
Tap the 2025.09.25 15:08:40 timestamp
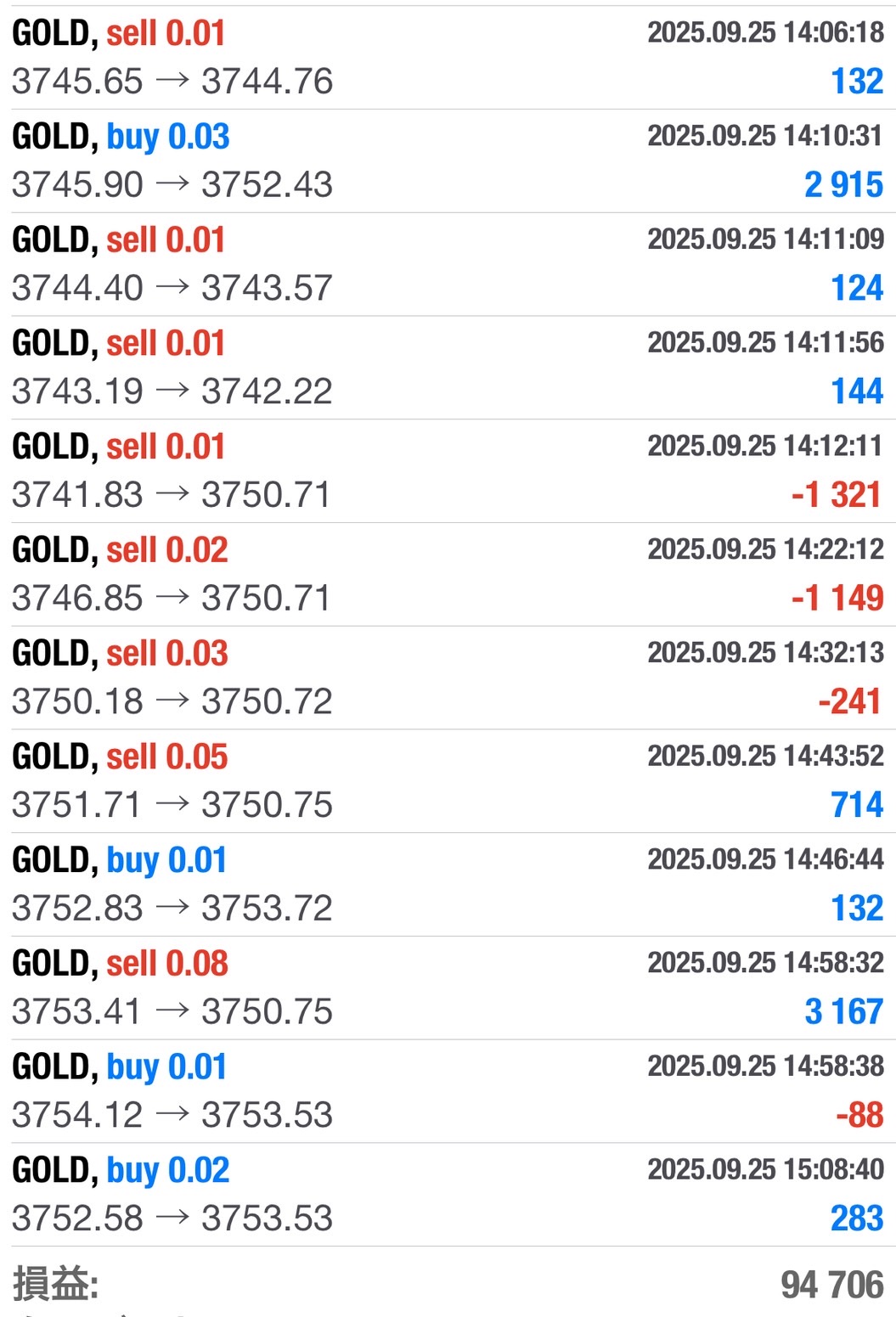pyautogui.click(x=765, y=1169)
